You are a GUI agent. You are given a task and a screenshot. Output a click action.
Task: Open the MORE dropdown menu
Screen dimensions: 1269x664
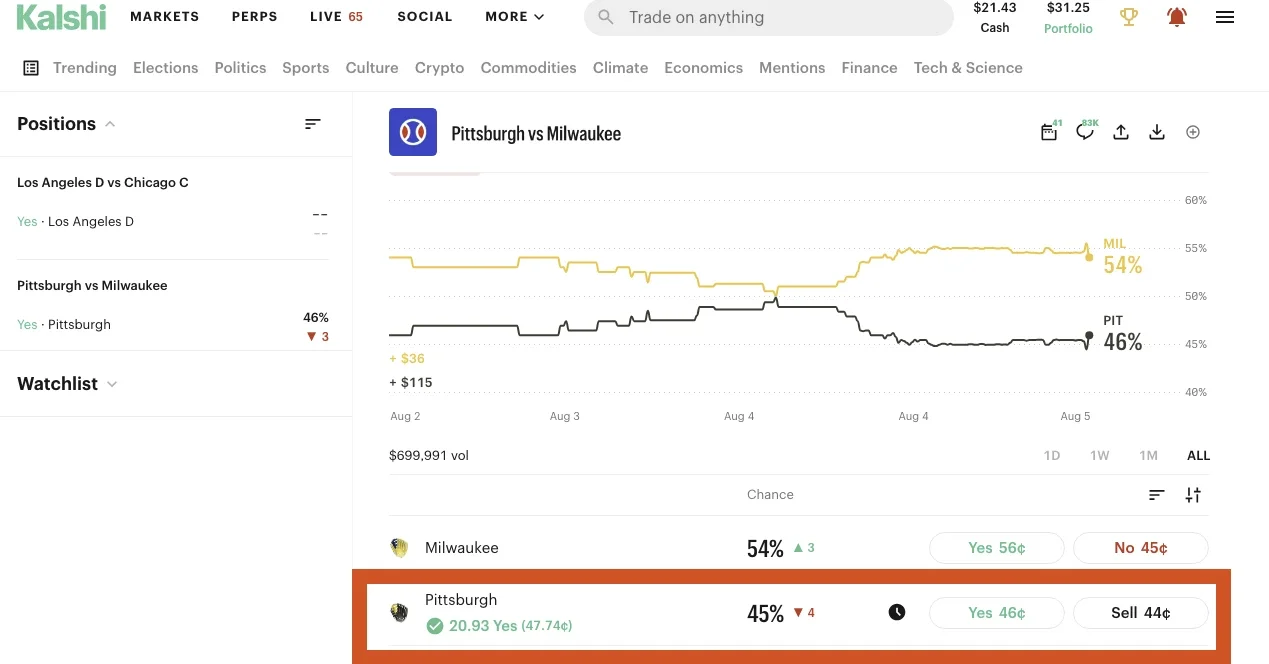pyautogui.click(x=515, y=17)
